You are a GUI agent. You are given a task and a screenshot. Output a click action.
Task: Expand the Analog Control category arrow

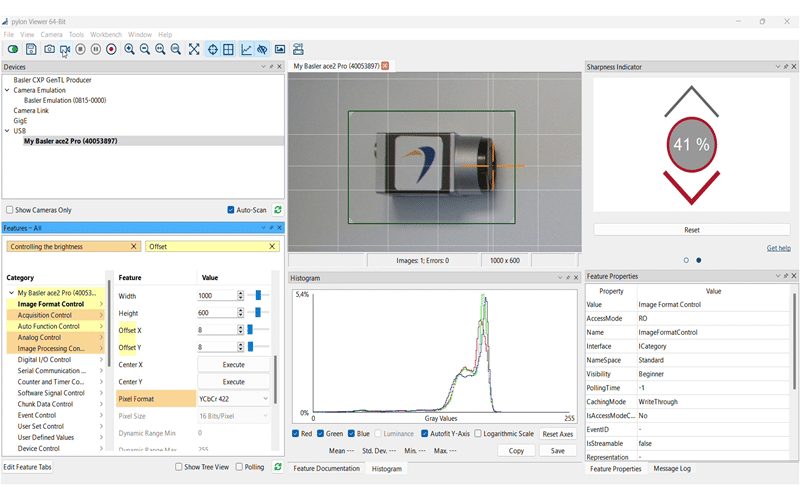[x=101, y=337]
